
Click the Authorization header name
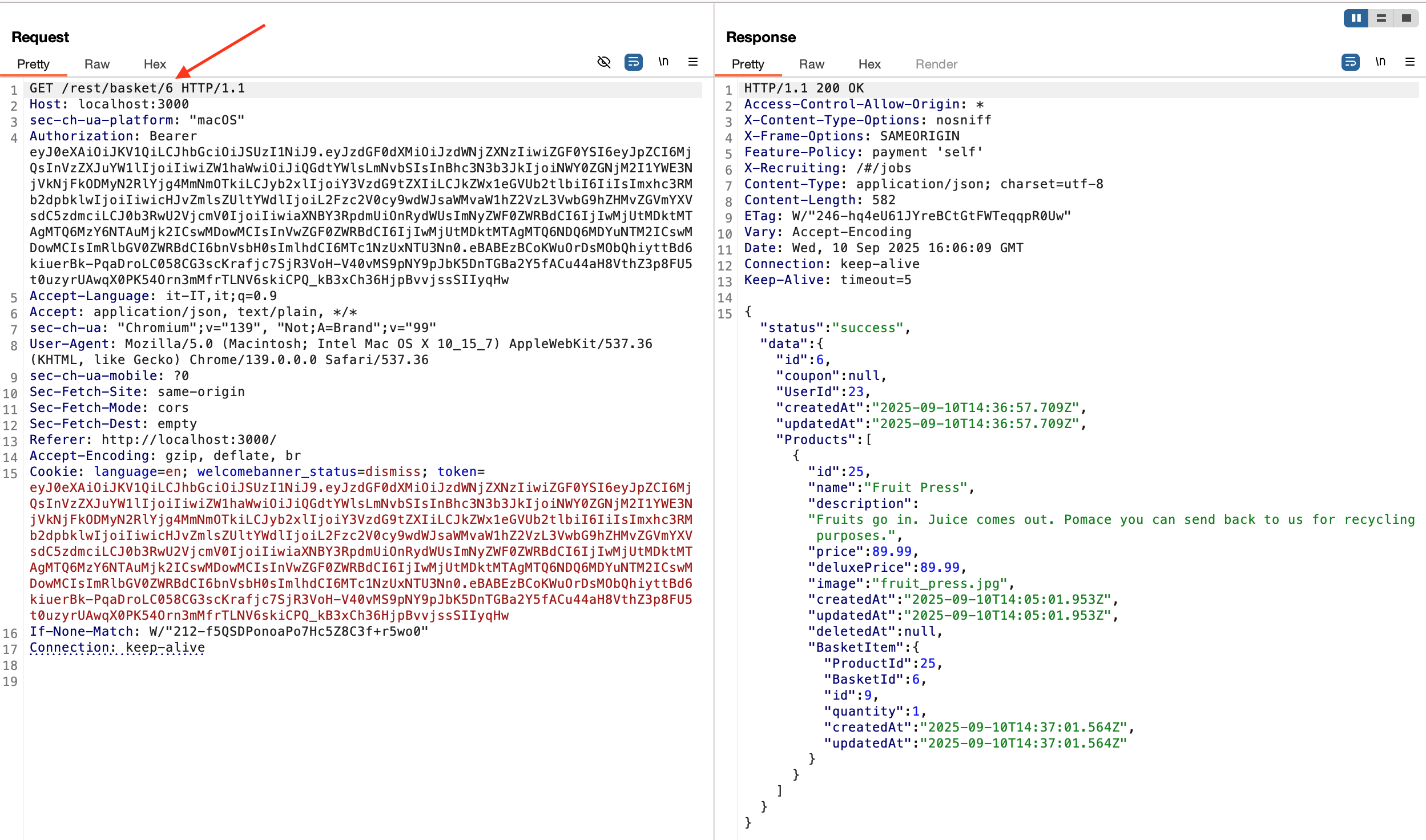(x=82, y=136)
